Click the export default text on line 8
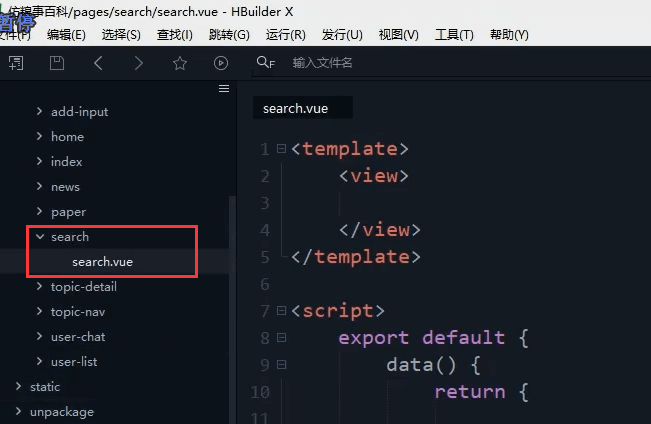 pos(421,338)
